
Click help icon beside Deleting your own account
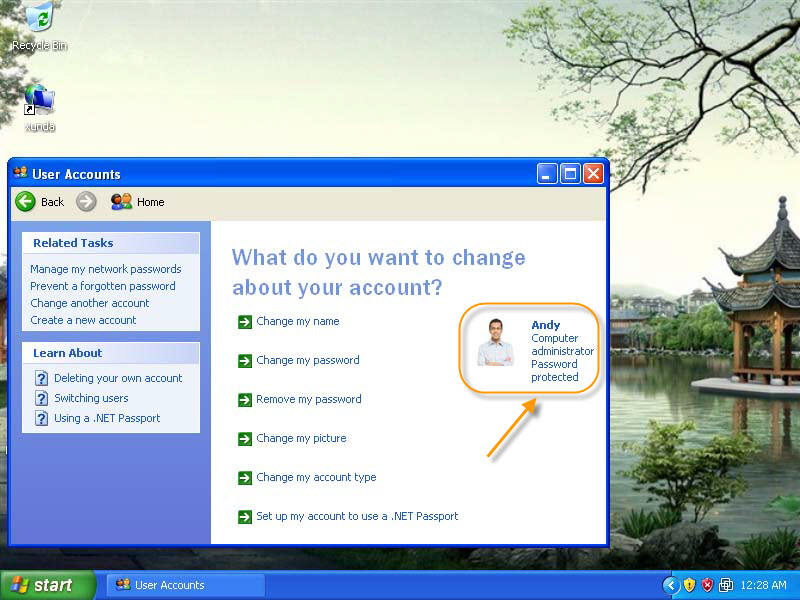click(41, 378)
